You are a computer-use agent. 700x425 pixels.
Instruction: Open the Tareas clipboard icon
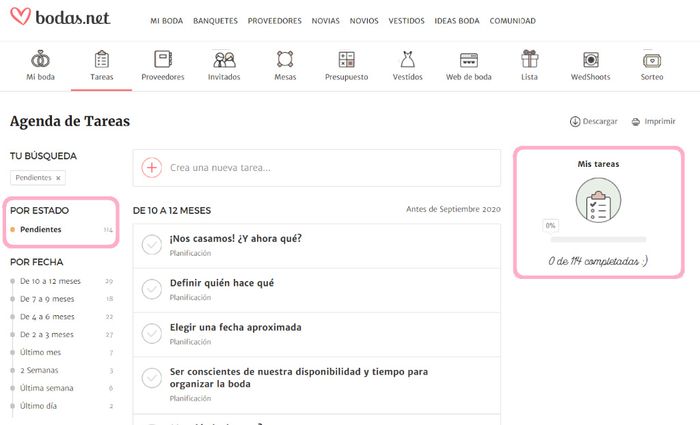coord(102,59)
